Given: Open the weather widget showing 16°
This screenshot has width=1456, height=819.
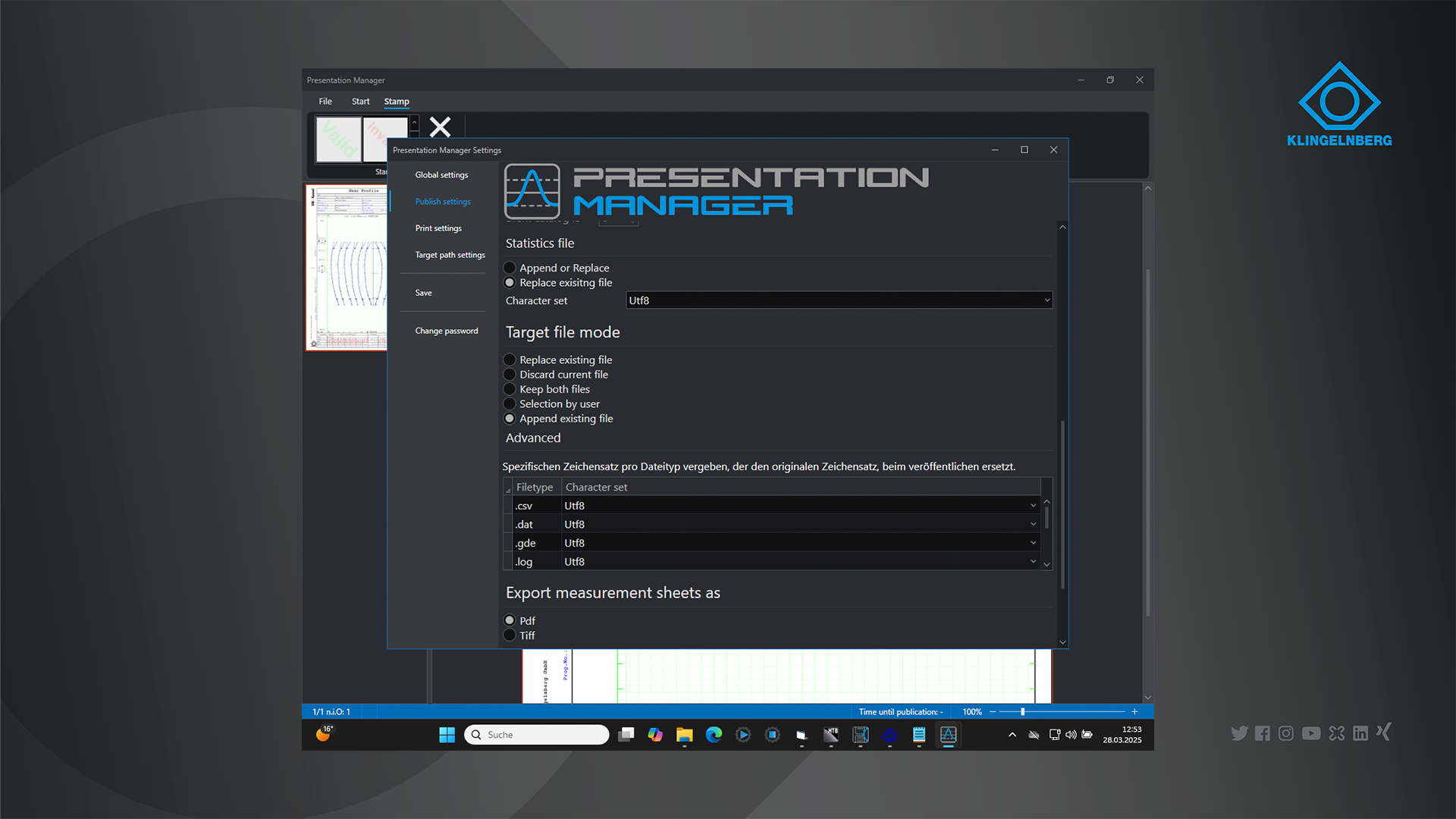Looking at the screenshot, I should tap(325, 733).
